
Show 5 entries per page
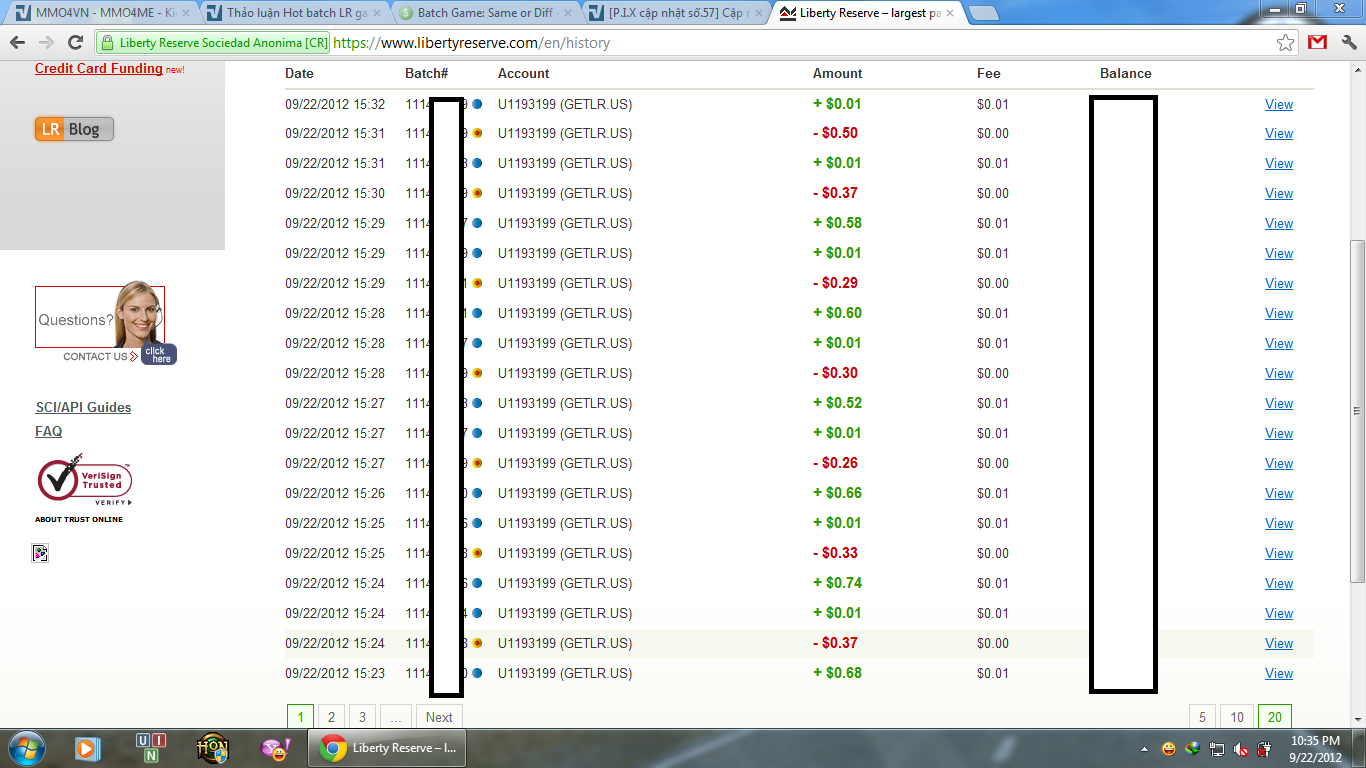(x=1202, y=717)
